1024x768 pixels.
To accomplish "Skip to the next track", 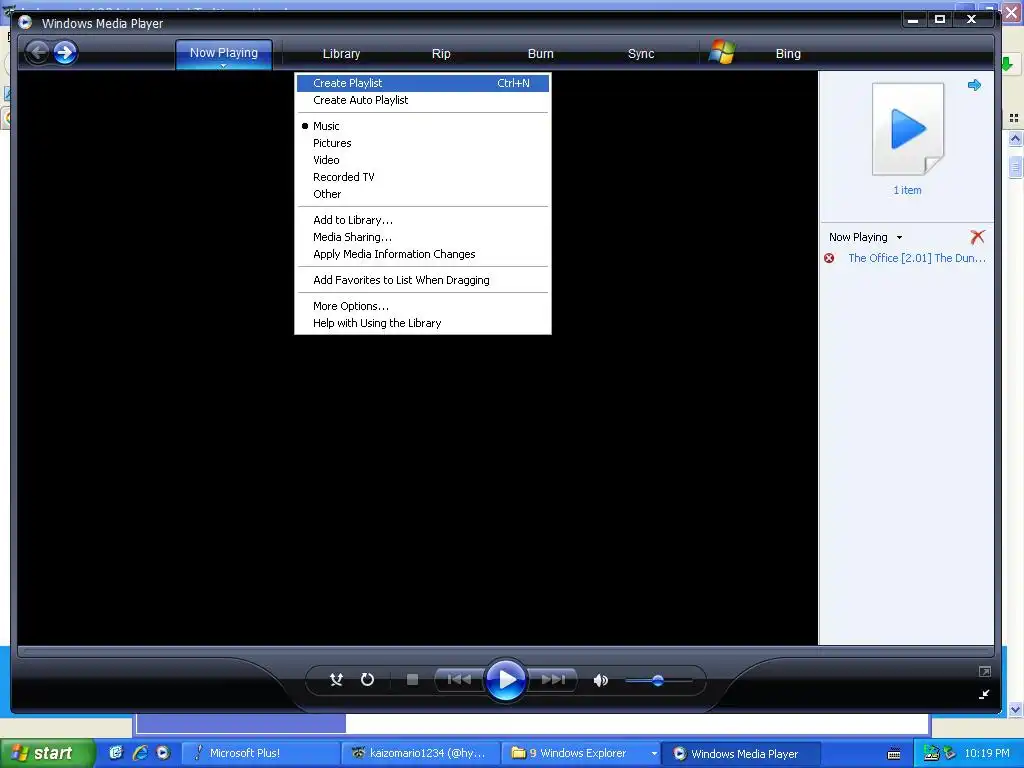I will coord(552,680).
